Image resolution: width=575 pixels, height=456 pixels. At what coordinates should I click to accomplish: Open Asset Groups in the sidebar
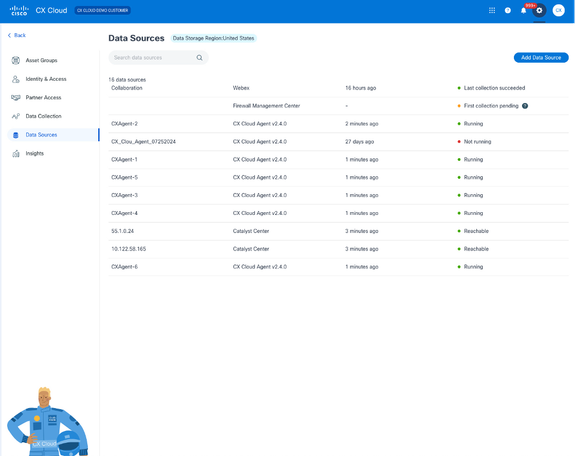(41, 60)
